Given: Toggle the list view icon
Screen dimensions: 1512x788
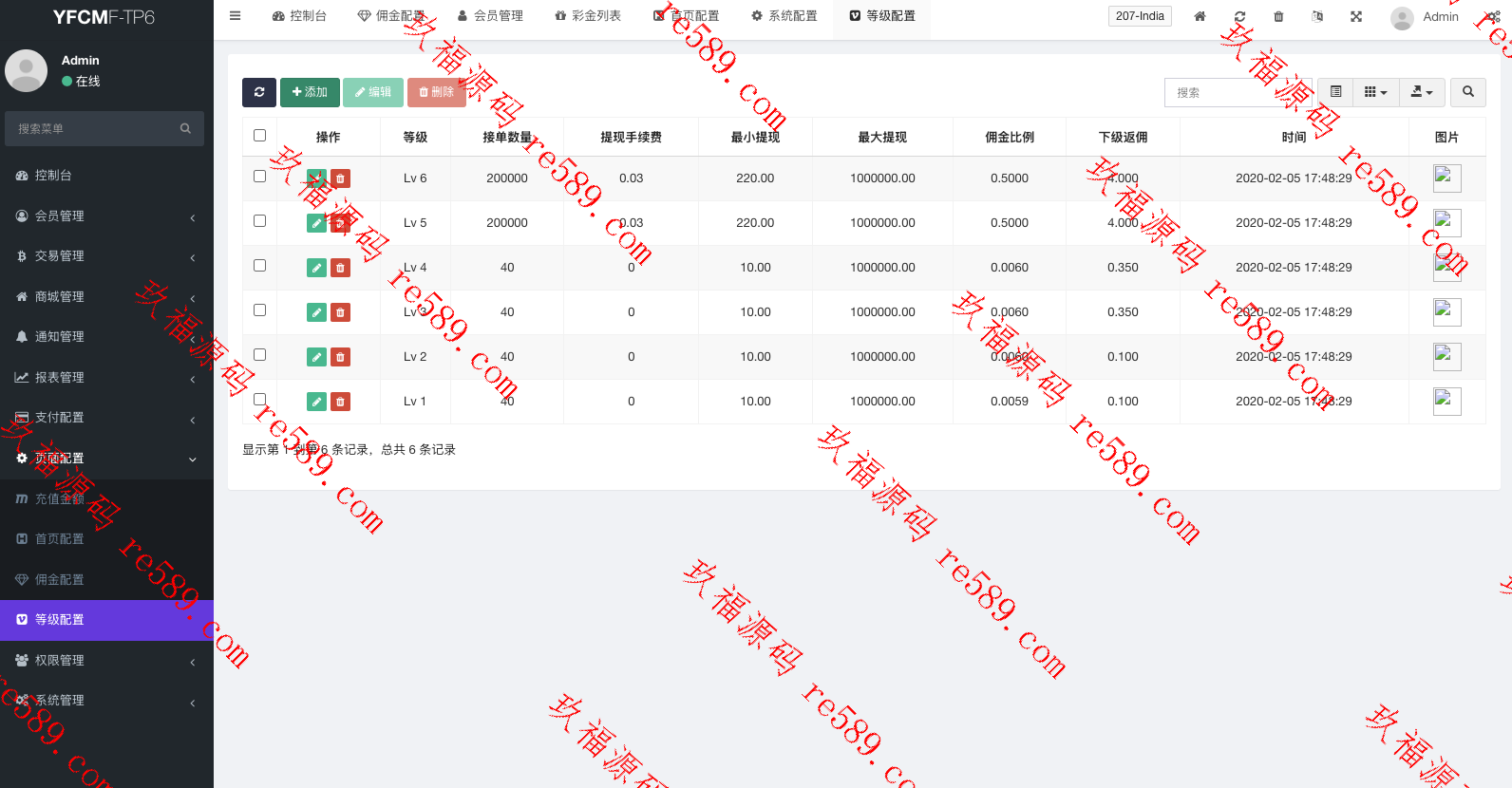Looking at the screenshot, I should pyautogui.click(x=1335, y=92).
